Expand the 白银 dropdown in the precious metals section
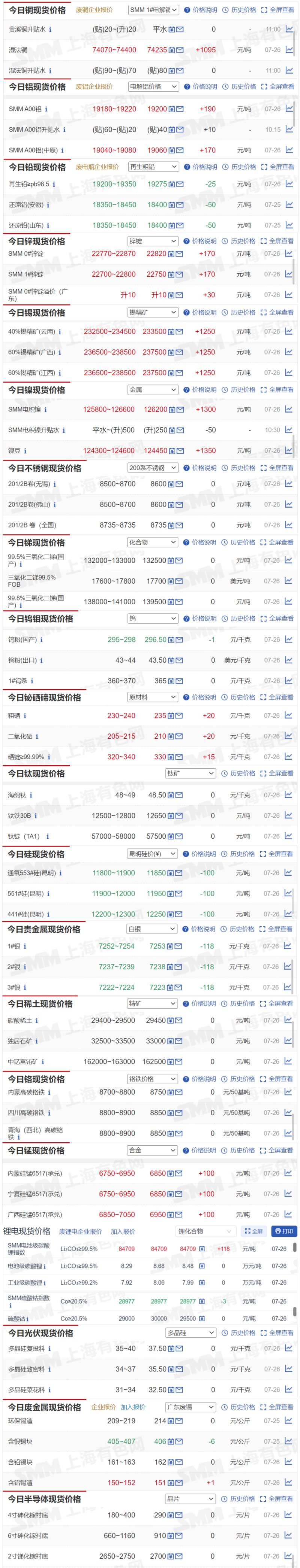The image size is (300, 1568). point(152,930)
